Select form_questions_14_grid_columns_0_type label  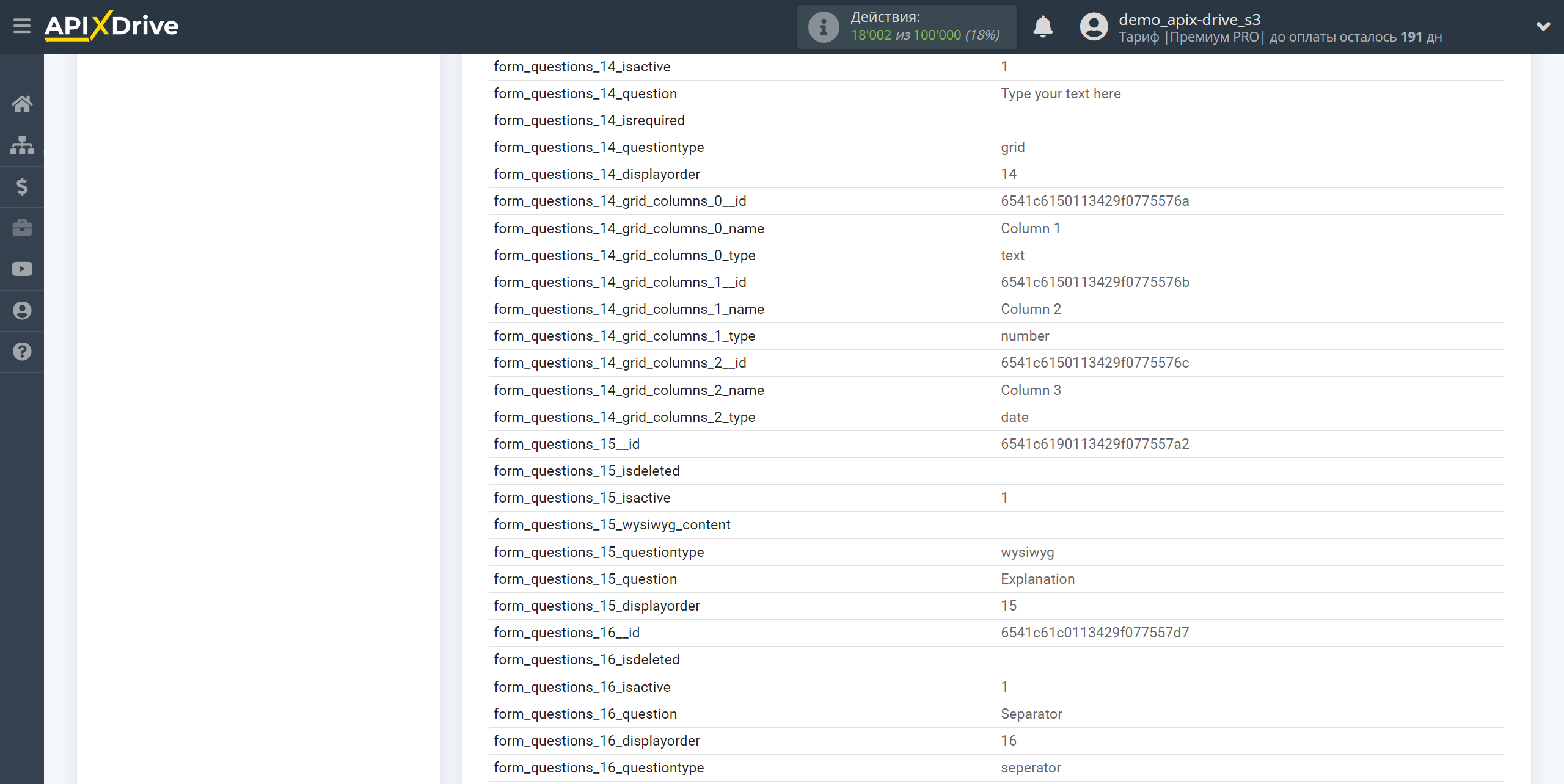(x=624, y=255)
